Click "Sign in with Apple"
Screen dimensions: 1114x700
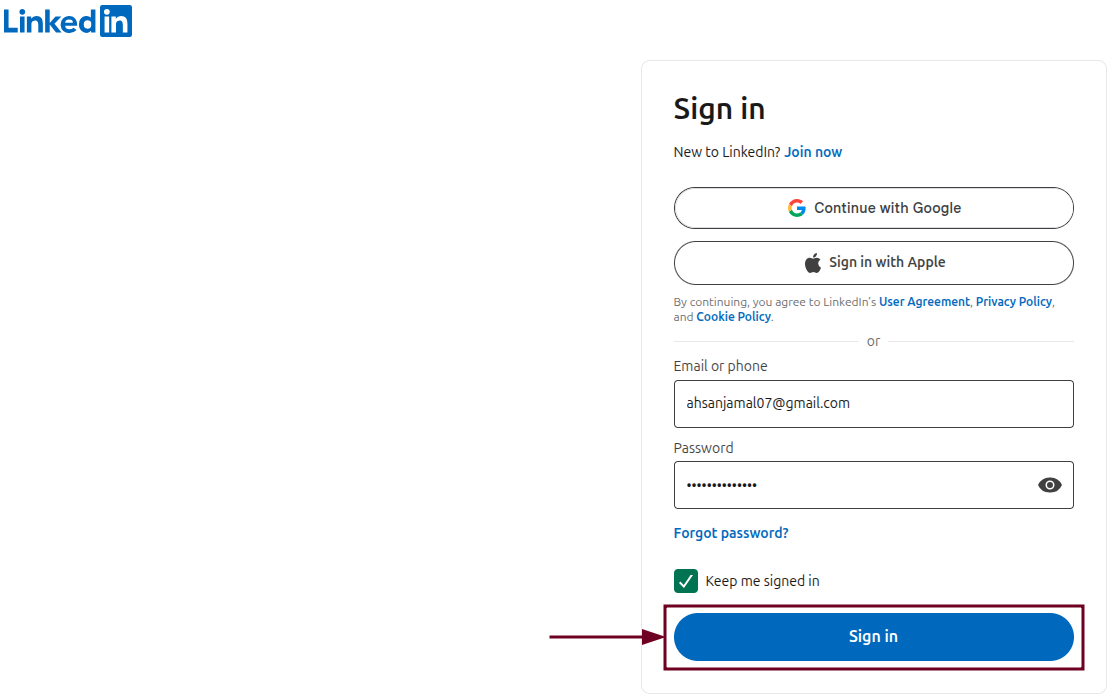tap(873, 262)
